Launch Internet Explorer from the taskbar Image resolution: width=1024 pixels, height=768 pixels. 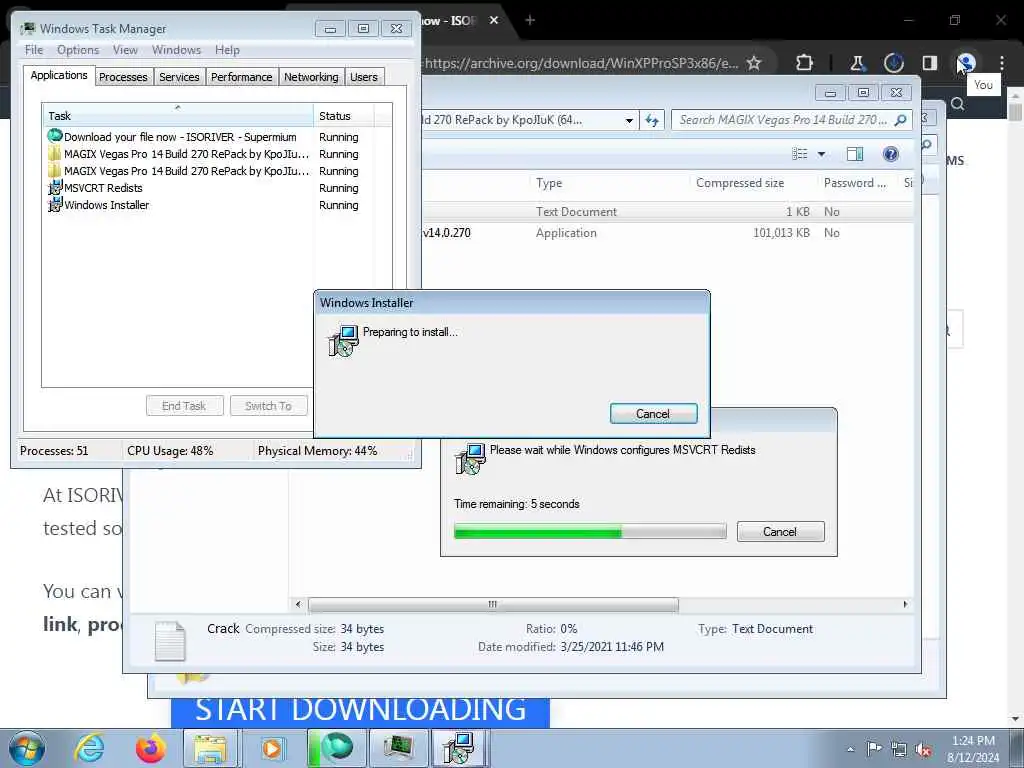click(89, 748)
